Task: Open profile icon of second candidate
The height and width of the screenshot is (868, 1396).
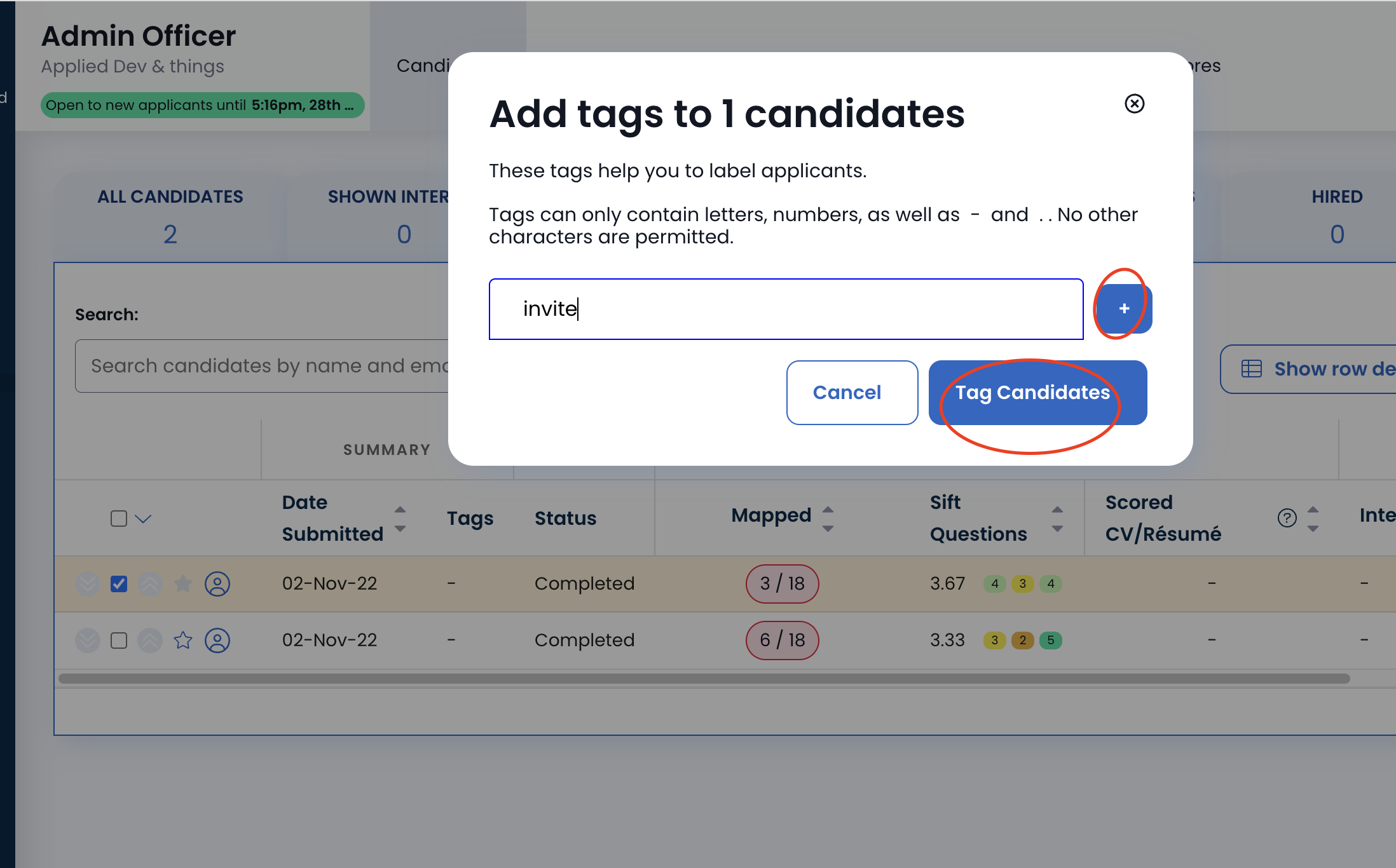Action: point(217,640)
